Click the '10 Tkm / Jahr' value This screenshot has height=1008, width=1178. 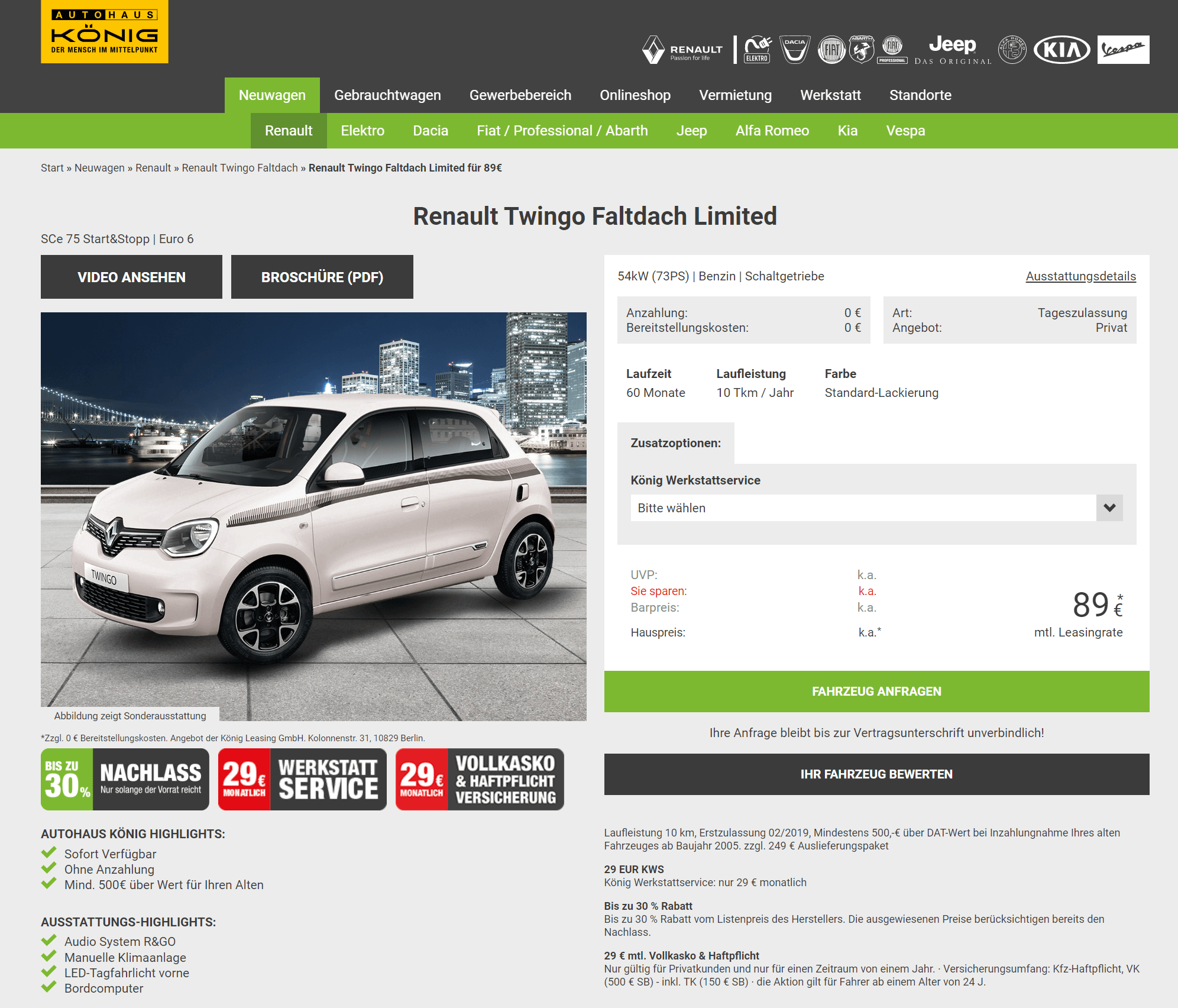755,393
